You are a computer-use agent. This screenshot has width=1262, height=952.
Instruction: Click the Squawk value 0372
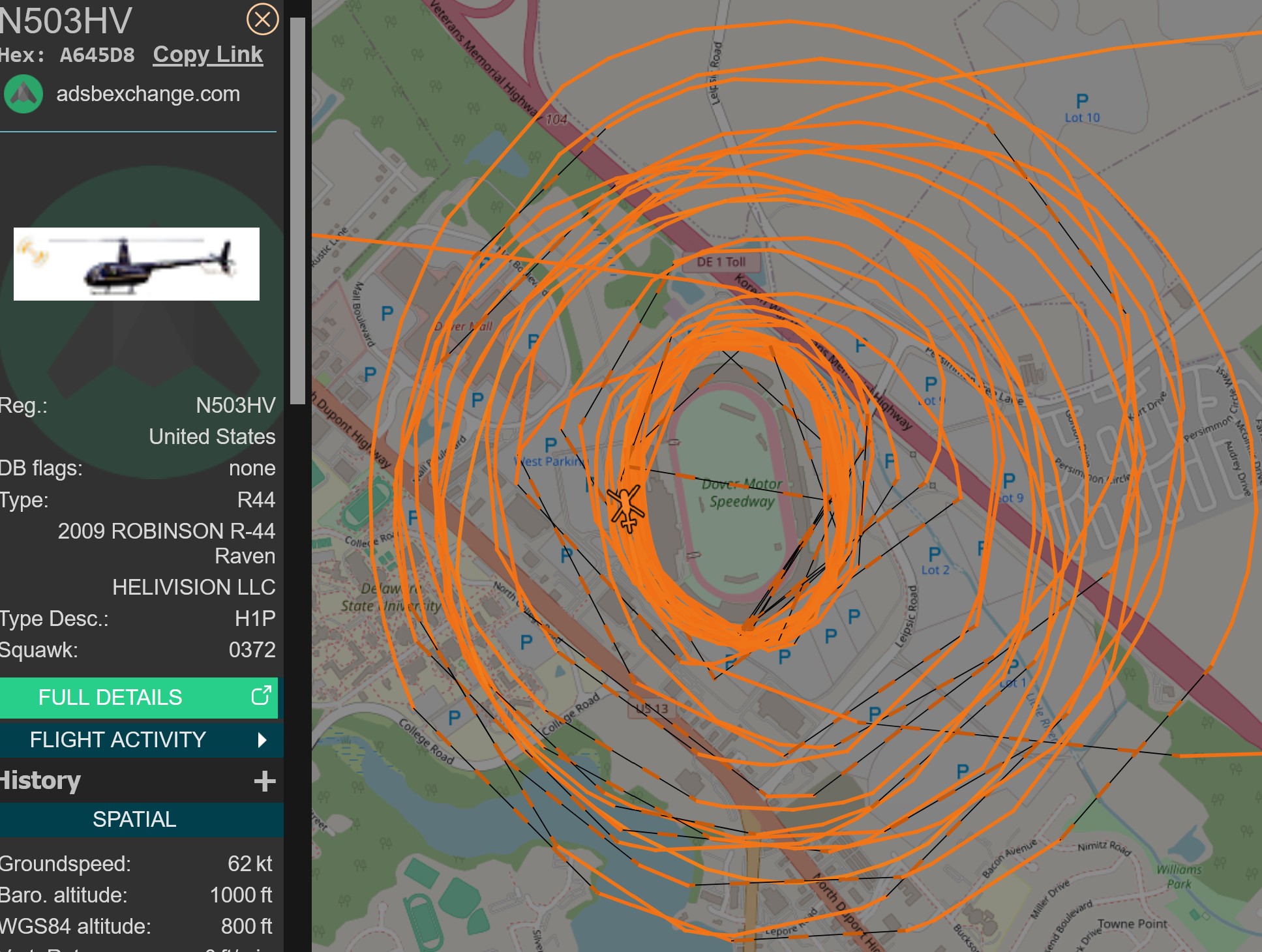(252, 650)
